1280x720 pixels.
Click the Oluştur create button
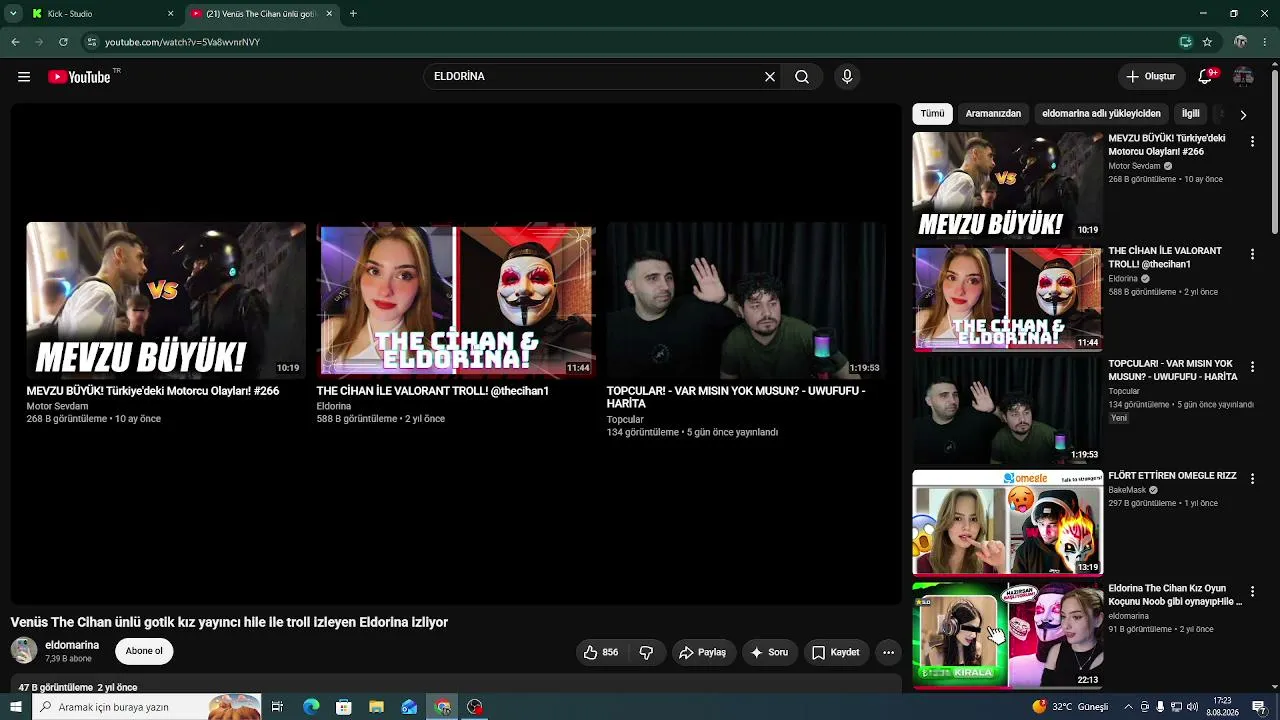pos(1150,77)
